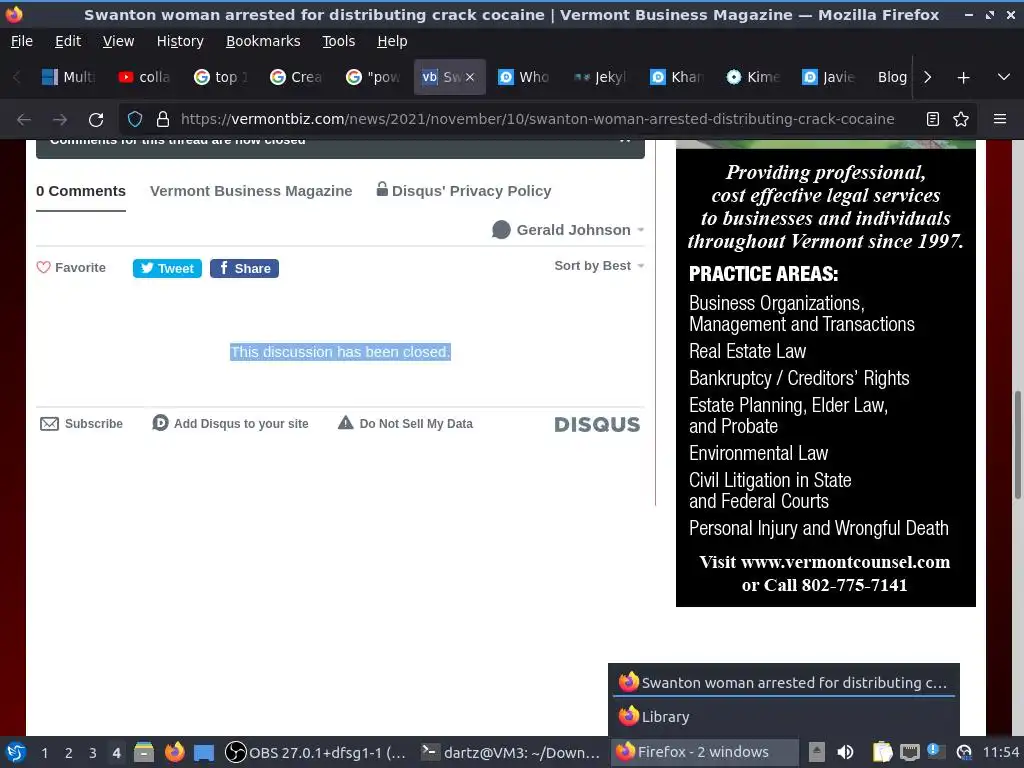The image size is (1024, 768).
Task: Switch to the 'Multi' tab
Action: point(68,77)
